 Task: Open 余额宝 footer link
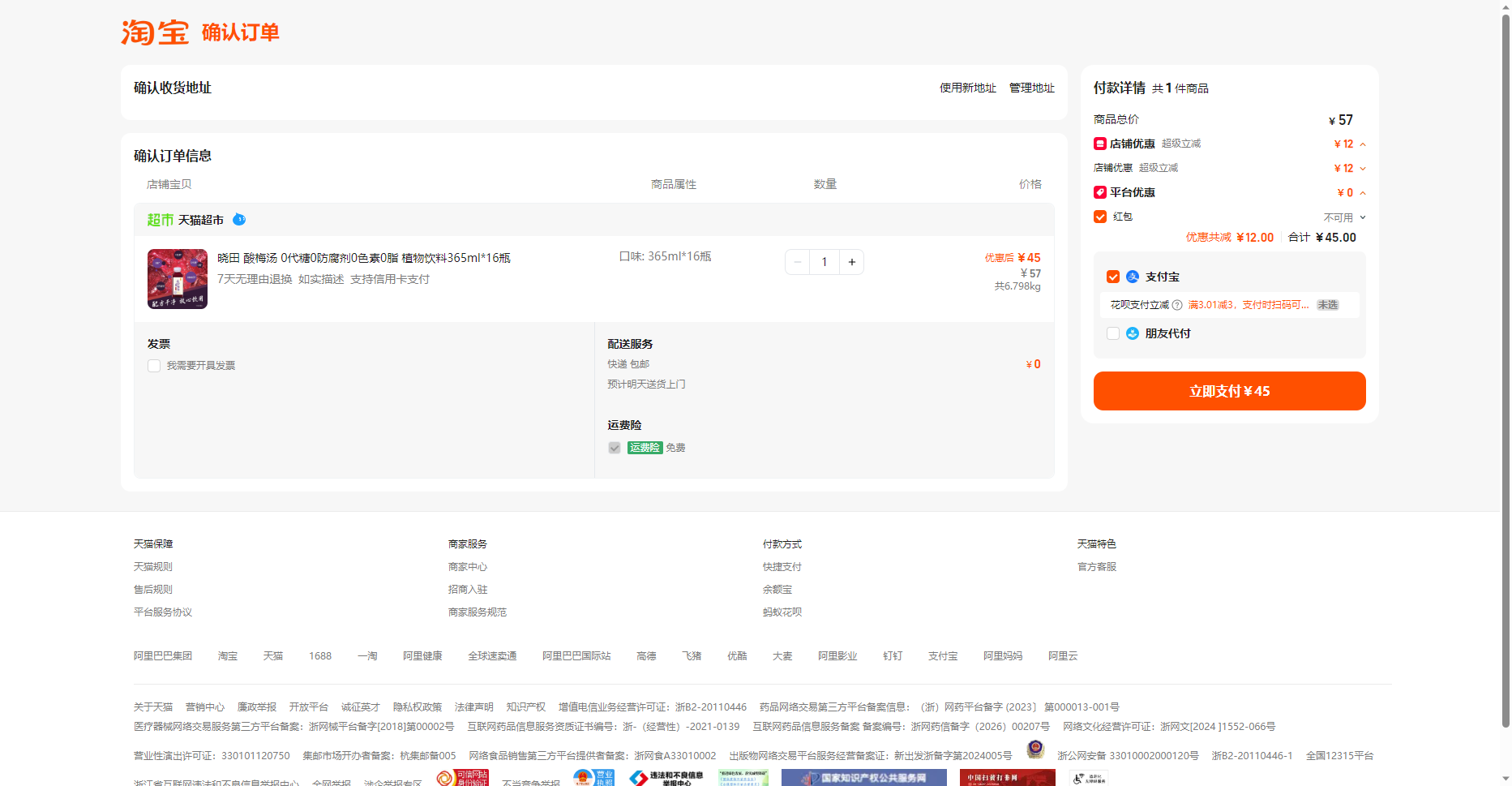click(777, 590)
